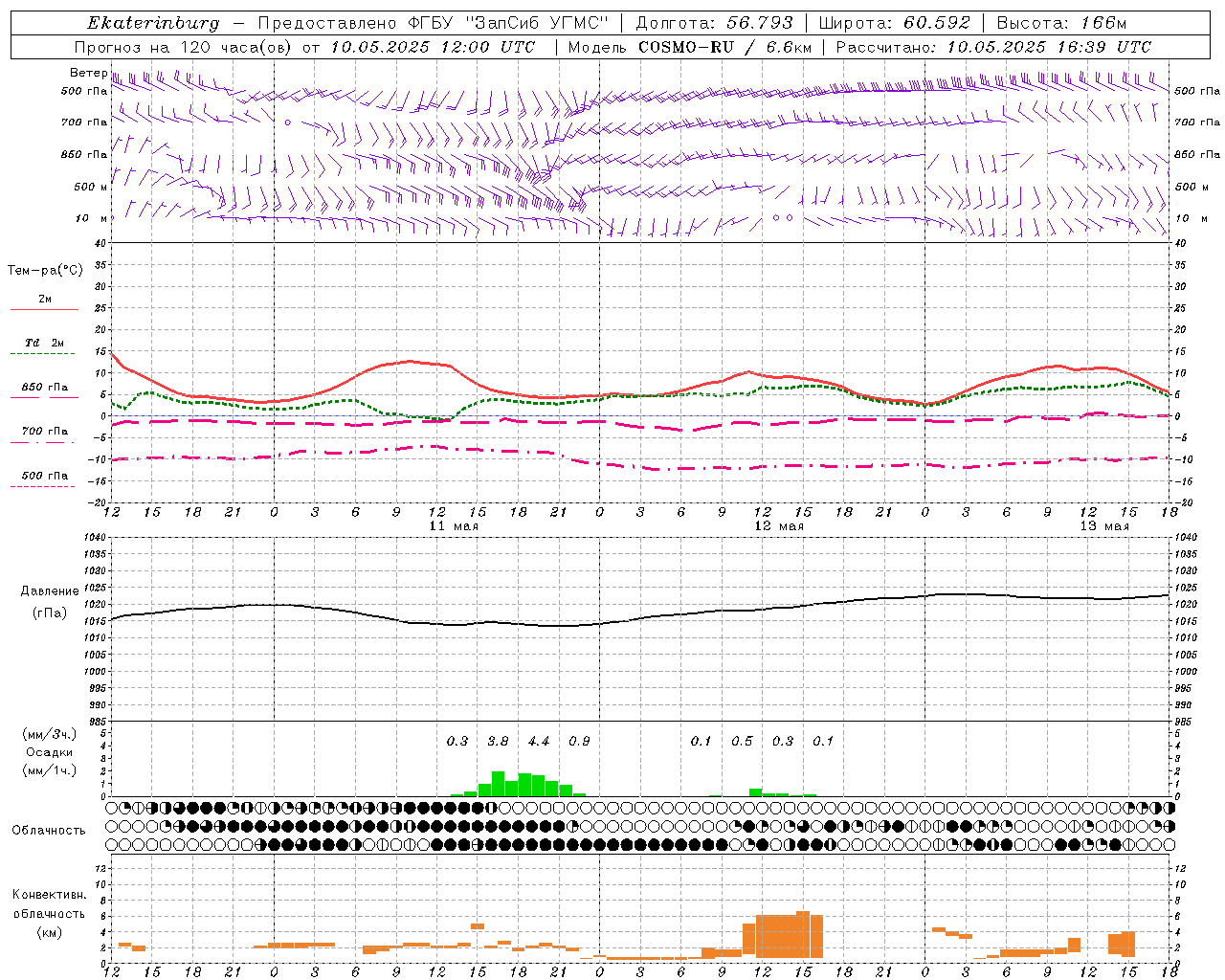
Task: Click the 13 мая date marker
Action: 1104,526
